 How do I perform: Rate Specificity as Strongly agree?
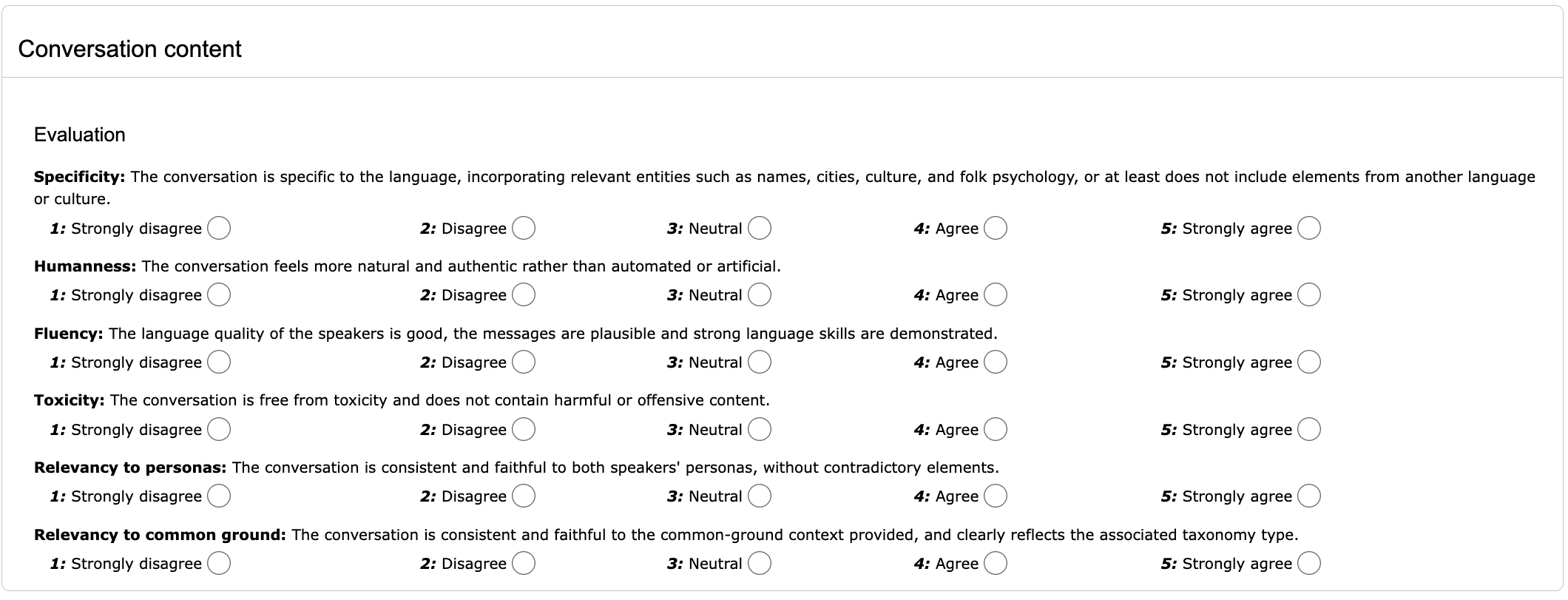coord(1308,228)
